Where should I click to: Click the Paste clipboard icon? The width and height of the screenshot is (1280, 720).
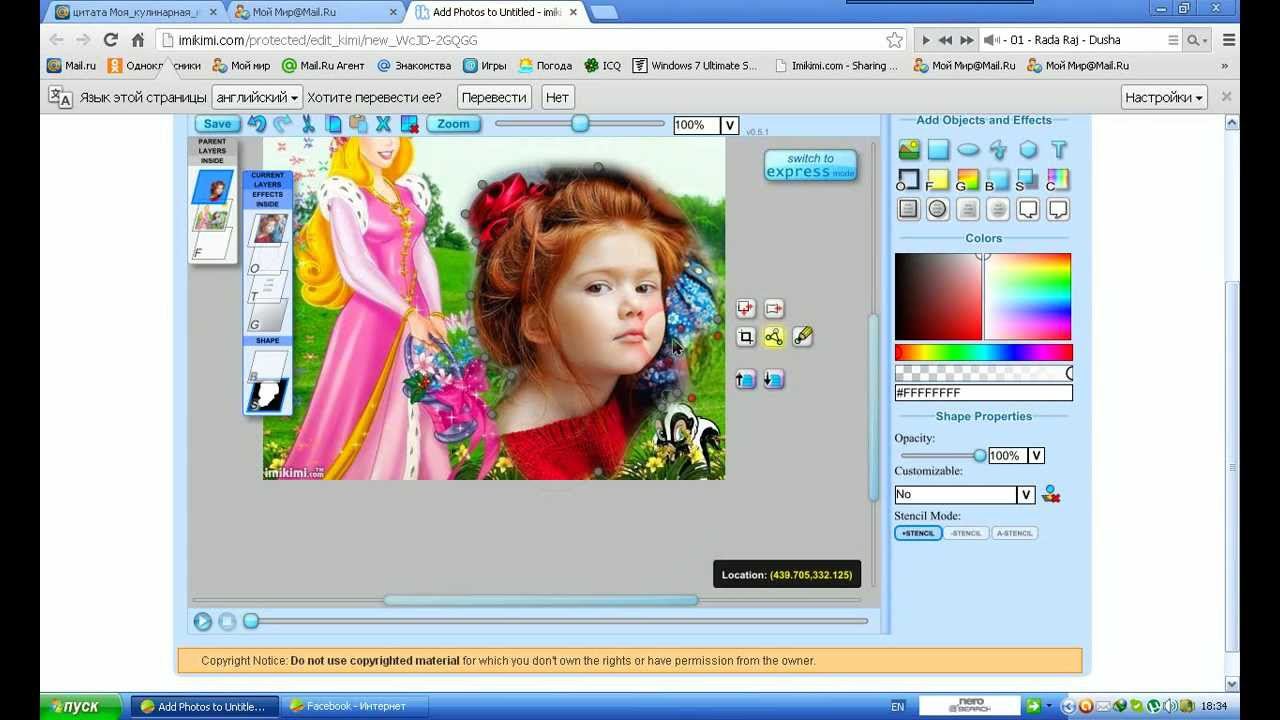click(358, 124)
